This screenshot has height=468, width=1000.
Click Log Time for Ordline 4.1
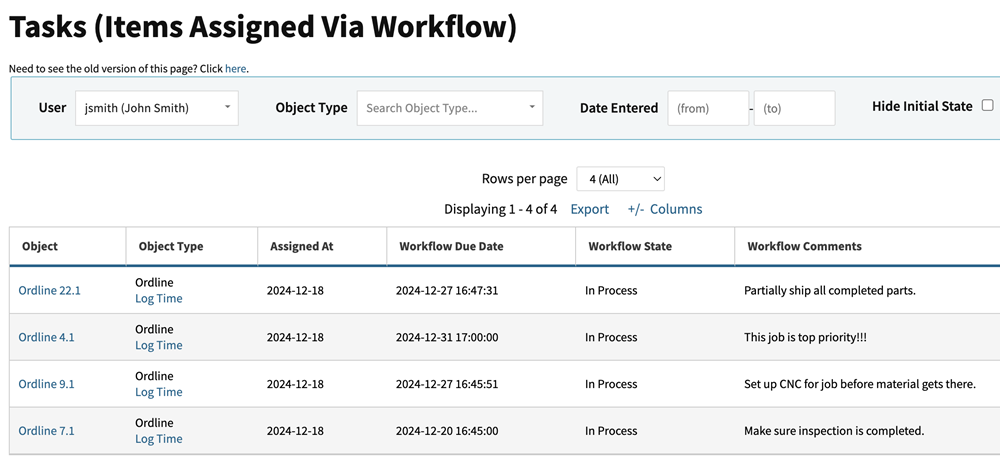[158, 346]
